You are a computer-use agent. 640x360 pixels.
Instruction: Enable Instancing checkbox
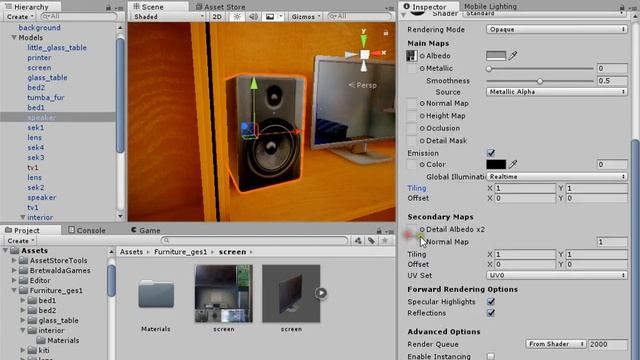click(x=491, y=356)
